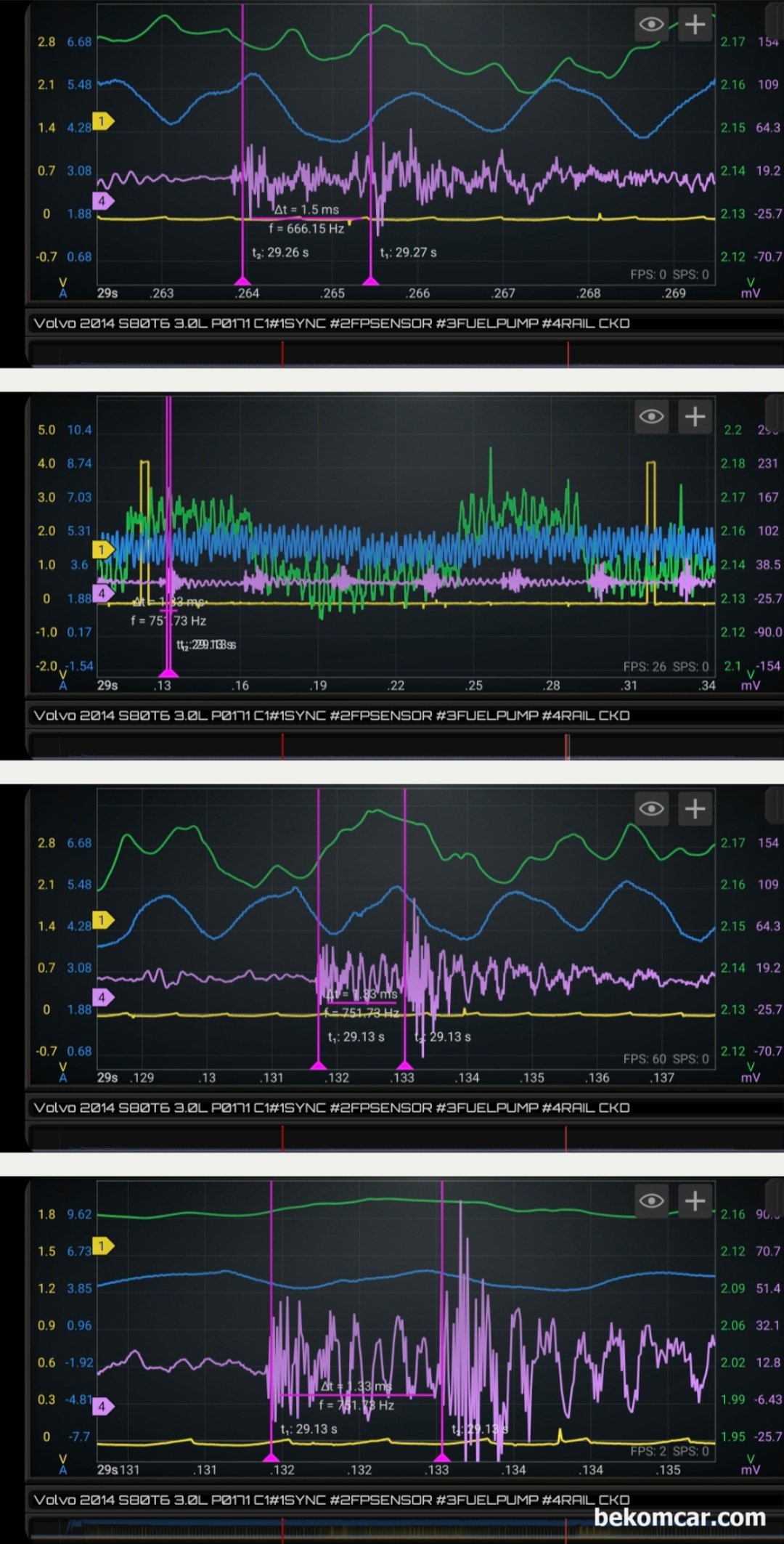Screen dimensions: 784x1544
Task: Tap the 'FPS: 0 SPS: 0' status text
Action: tap(669, 275)
